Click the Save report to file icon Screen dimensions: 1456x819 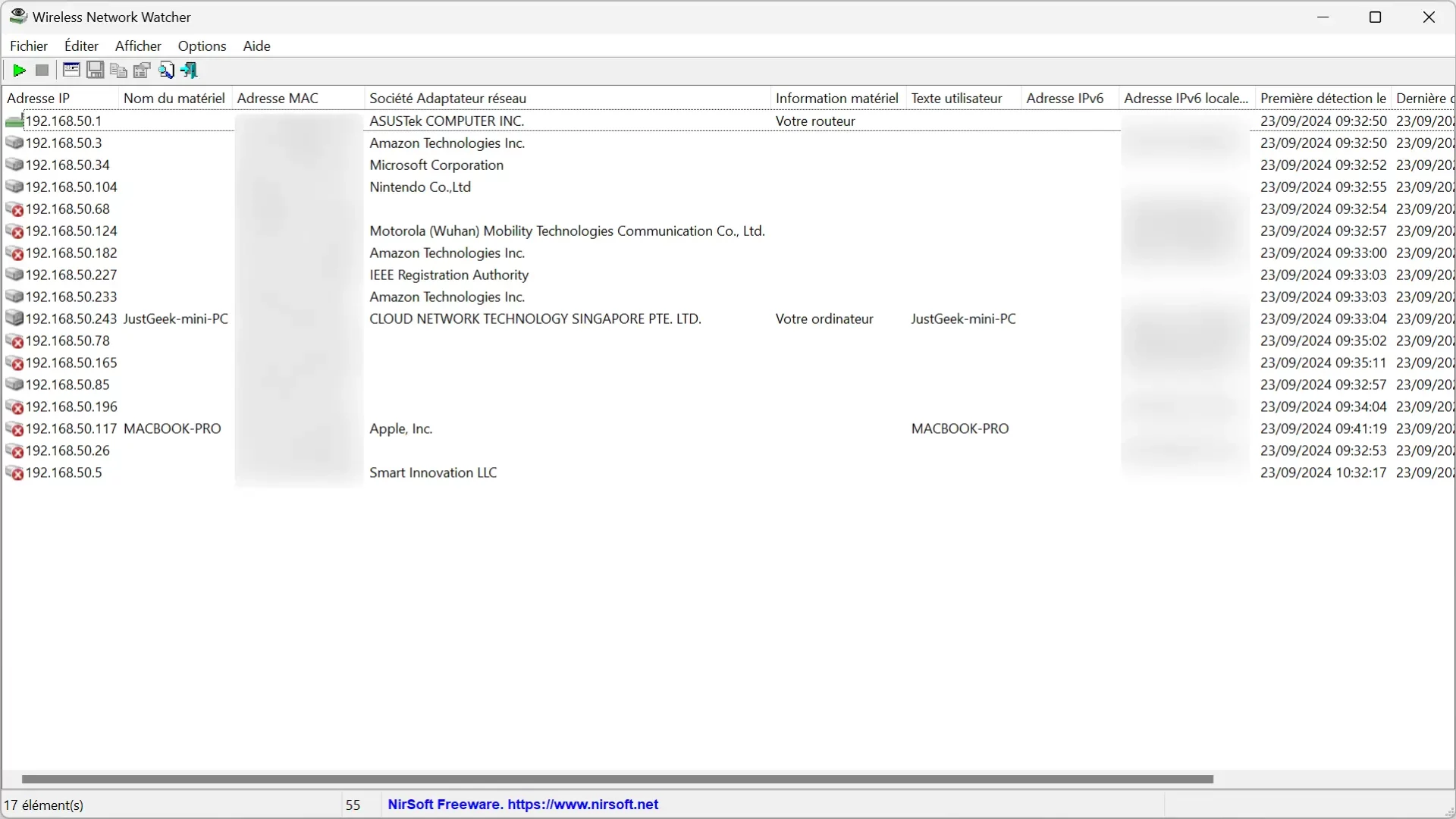pyautogui.click(x=94, y=70)
